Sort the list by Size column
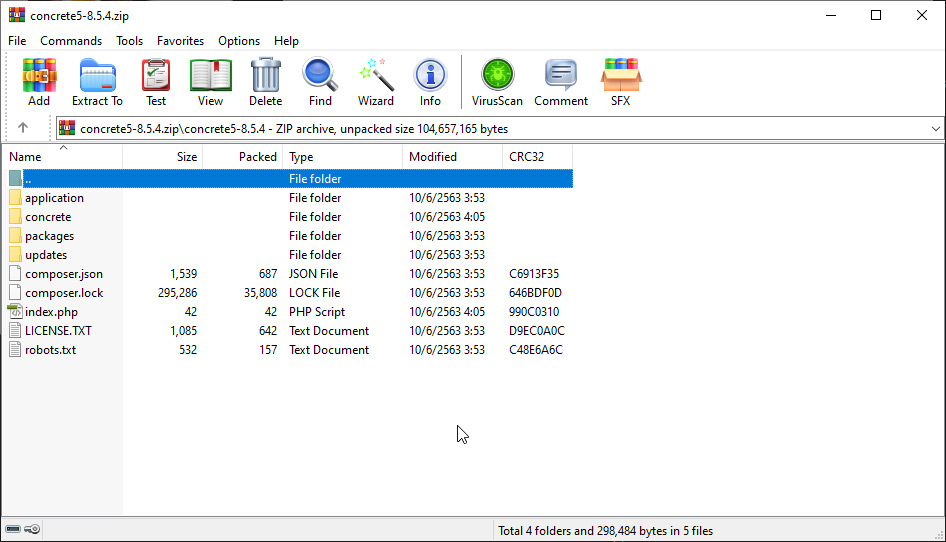This screenshot has height=542, width=946. tap(163, 157)
